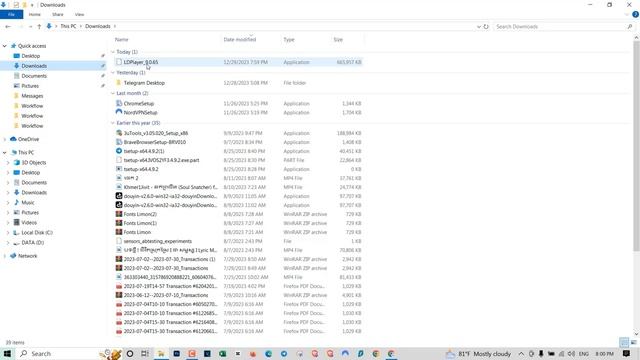Image resolution: width=640 pixels, height=360 pixels.
Task: Open address bar history dropdown
Action: coord(479,27)
